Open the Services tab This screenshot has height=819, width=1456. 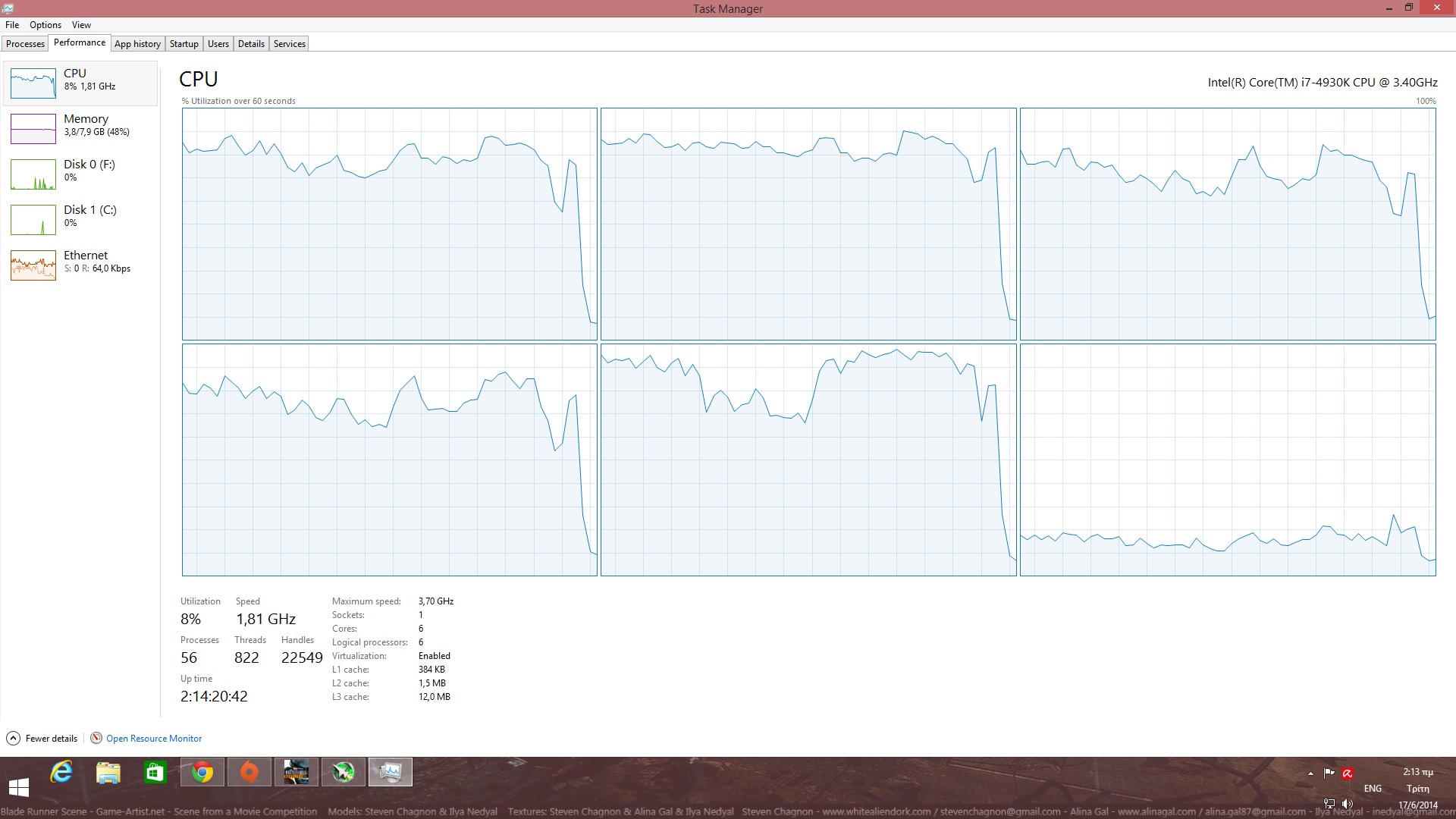[289, 44]
